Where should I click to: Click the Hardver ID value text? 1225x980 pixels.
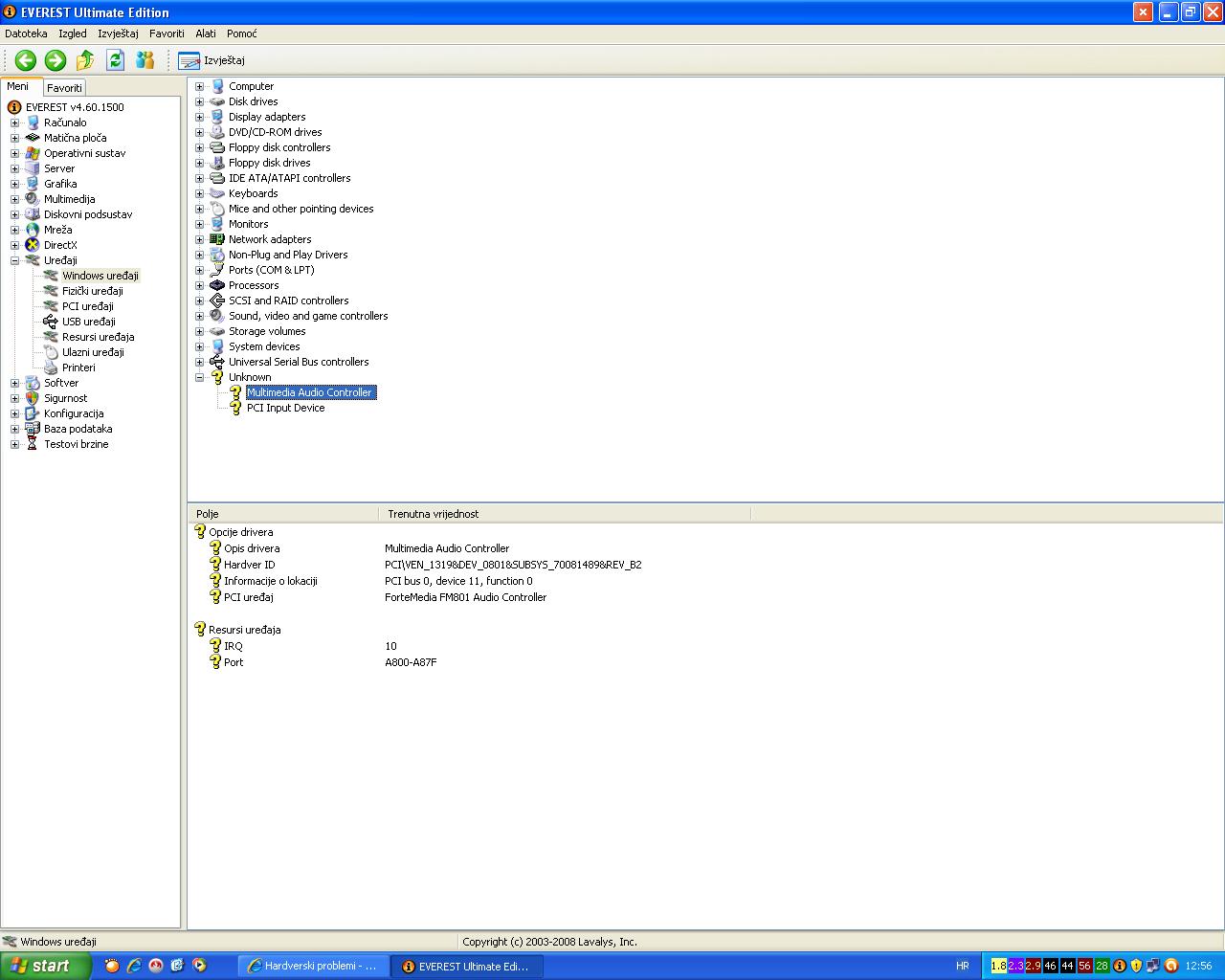tap(513, 565)
